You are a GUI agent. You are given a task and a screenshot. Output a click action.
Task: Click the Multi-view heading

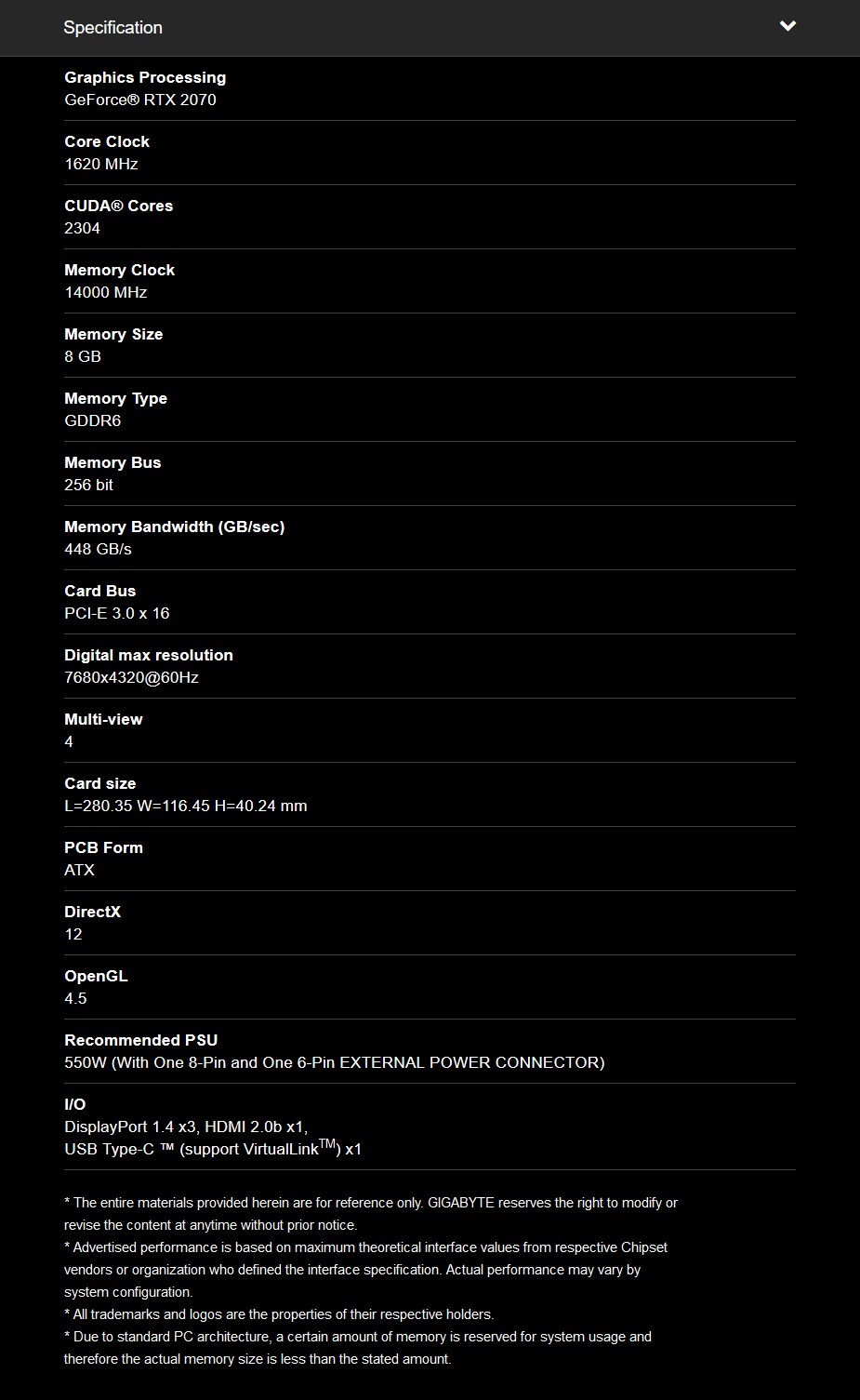coord(103,719)
